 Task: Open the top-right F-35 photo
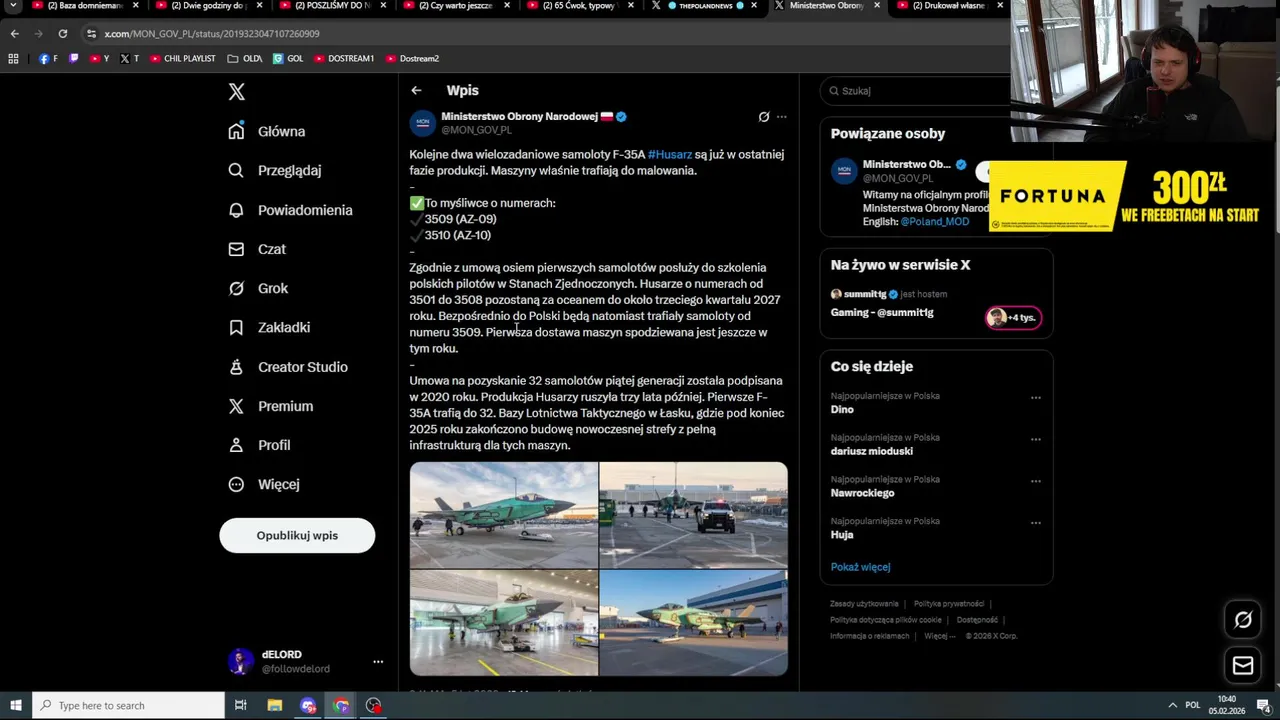point(693,514)
